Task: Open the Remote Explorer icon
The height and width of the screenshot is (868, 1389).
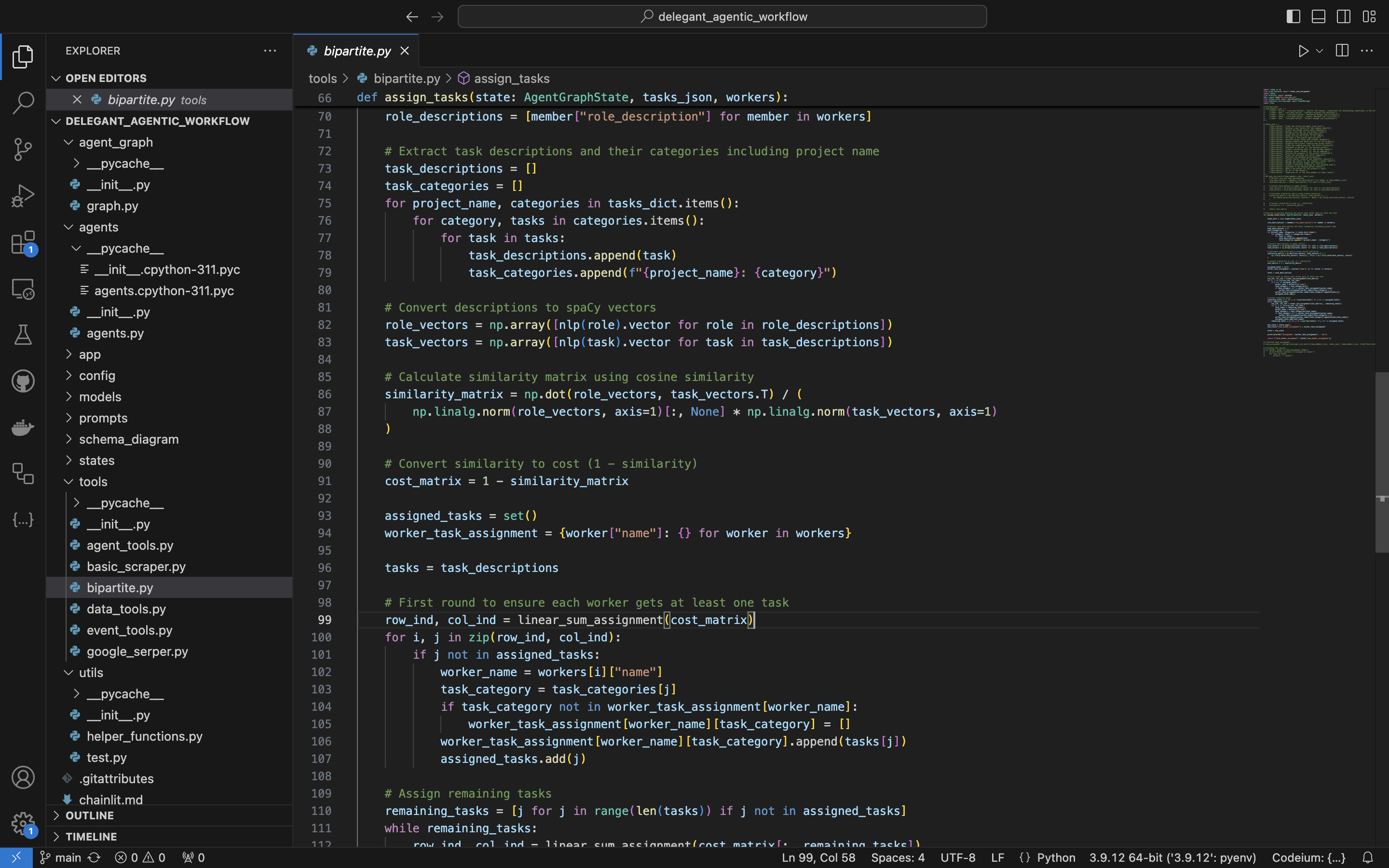Action: point(23,289)
